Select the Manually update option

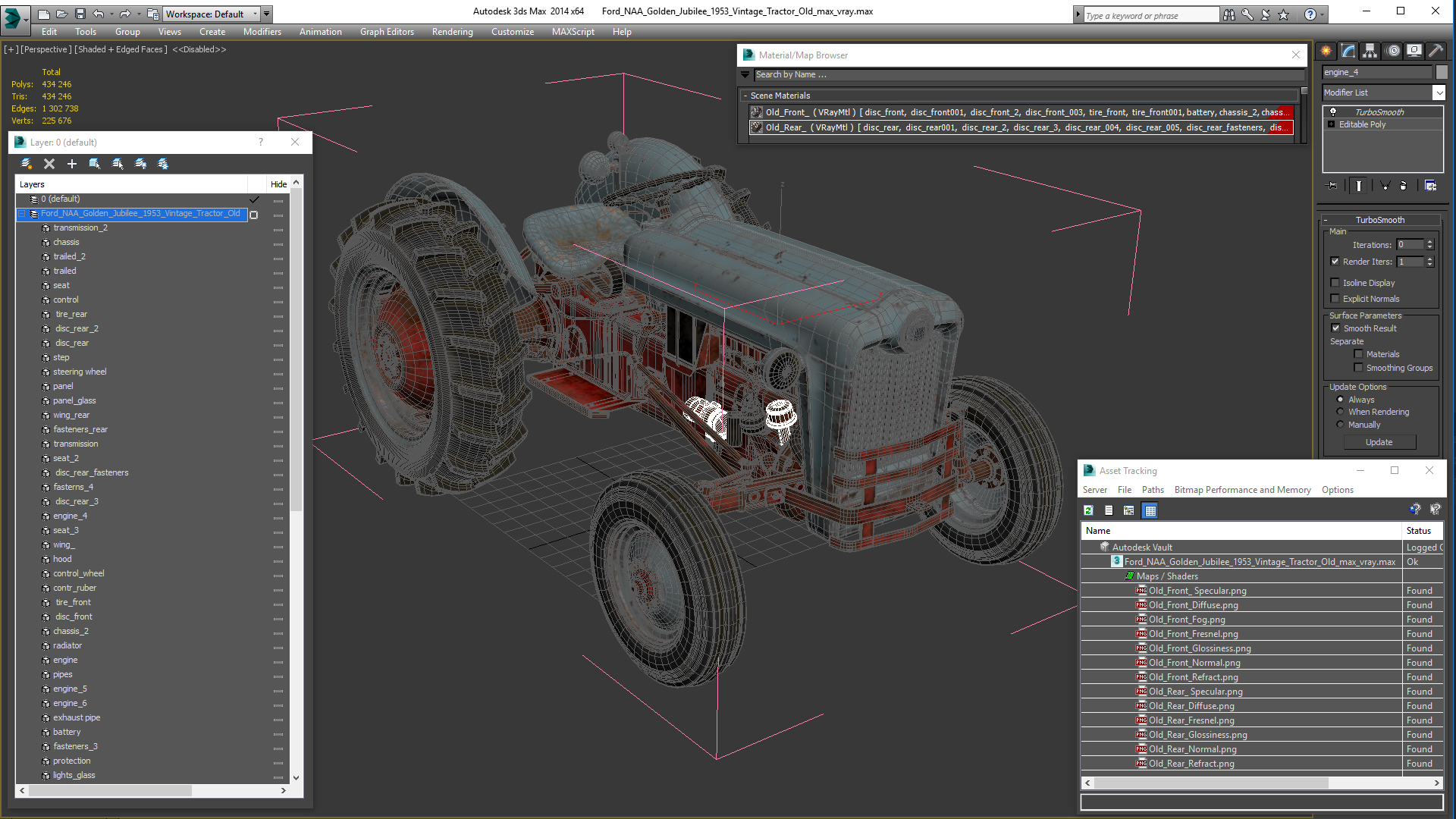[x=1341, y=425]
